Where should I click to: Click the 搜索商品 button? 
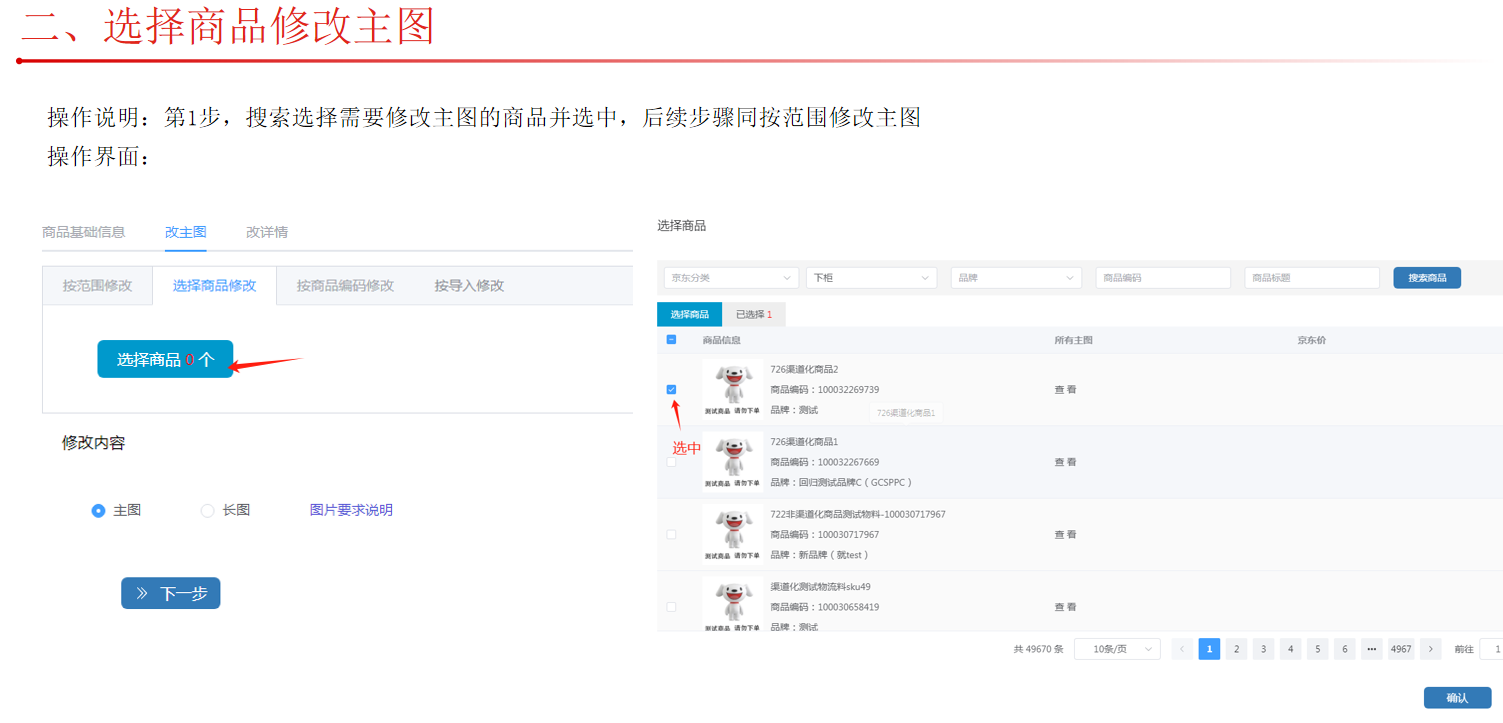click(1426, 278)
